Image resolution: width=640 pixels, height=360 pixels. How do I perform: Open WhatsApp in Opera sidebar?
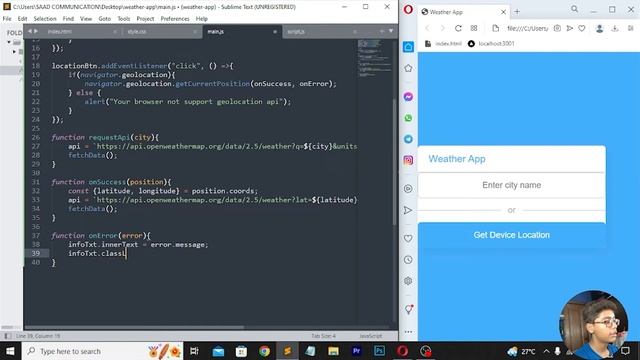pyautogui.click(x=408, y=118)
